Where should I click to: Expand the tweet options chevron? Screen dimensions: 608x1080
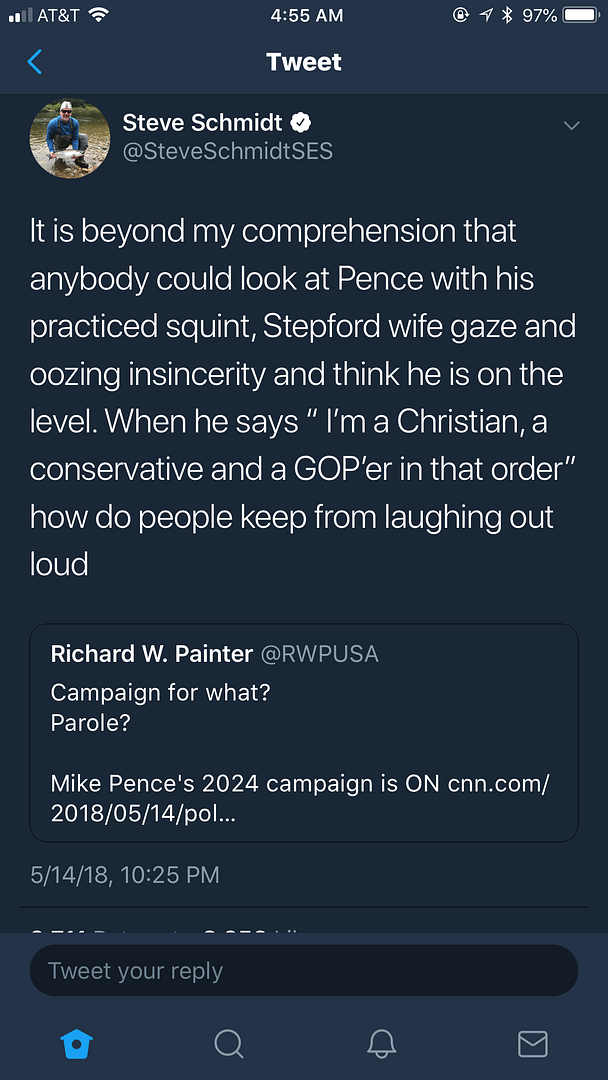click(x=572, y=125)
